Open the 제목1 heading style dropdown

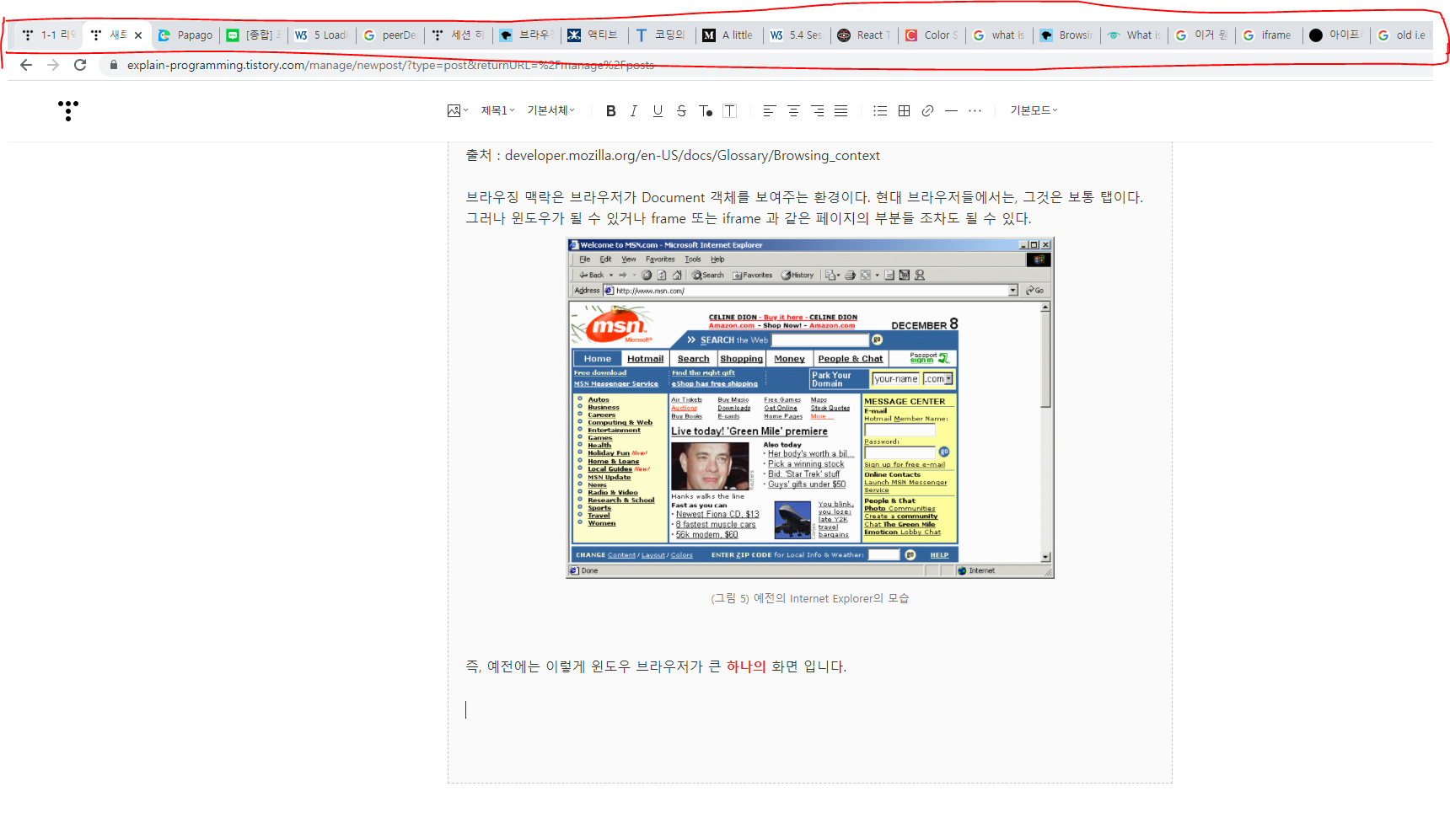click(497, 110)
